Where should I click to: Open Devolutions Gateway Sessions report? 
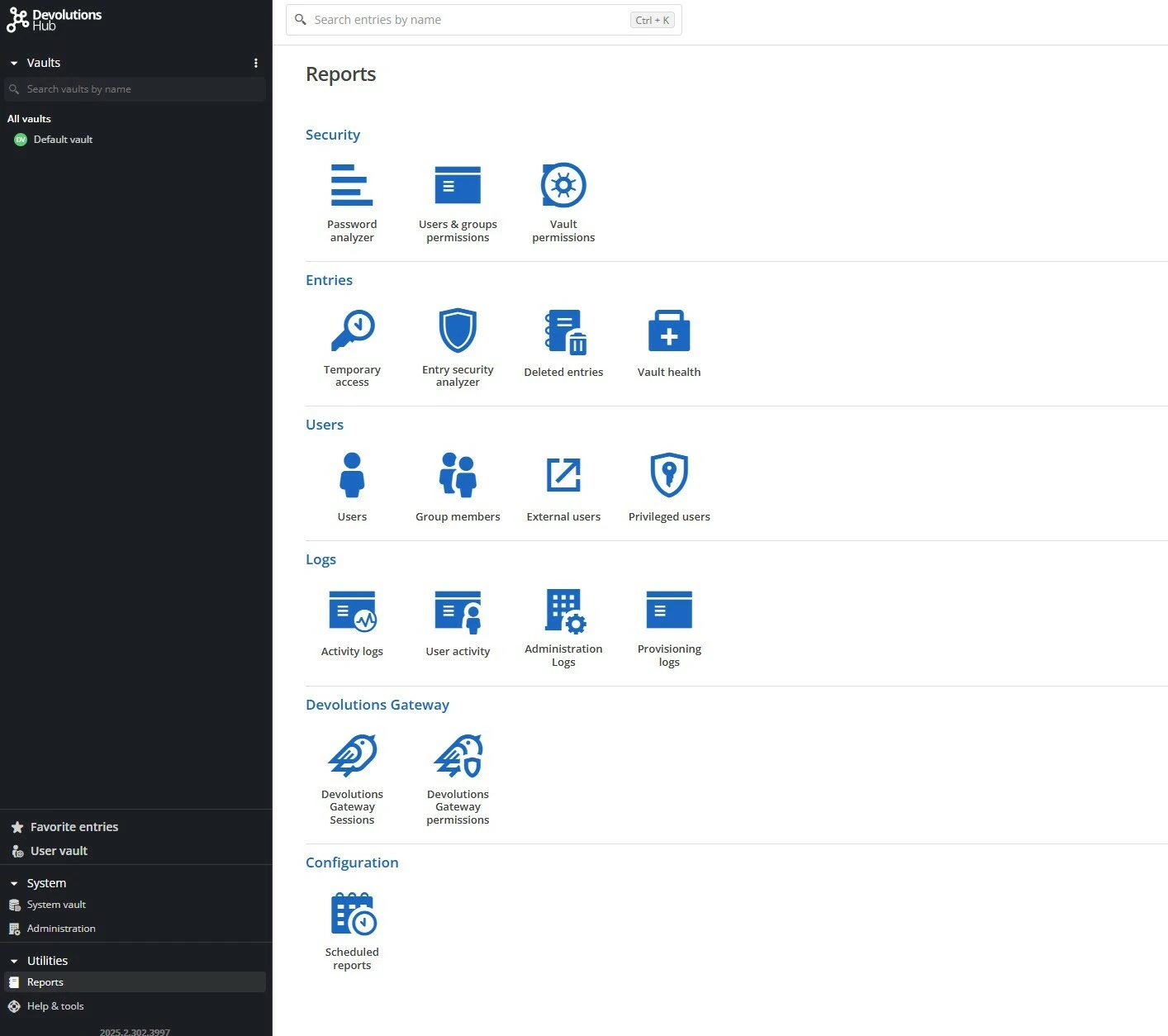click(352, 779)
